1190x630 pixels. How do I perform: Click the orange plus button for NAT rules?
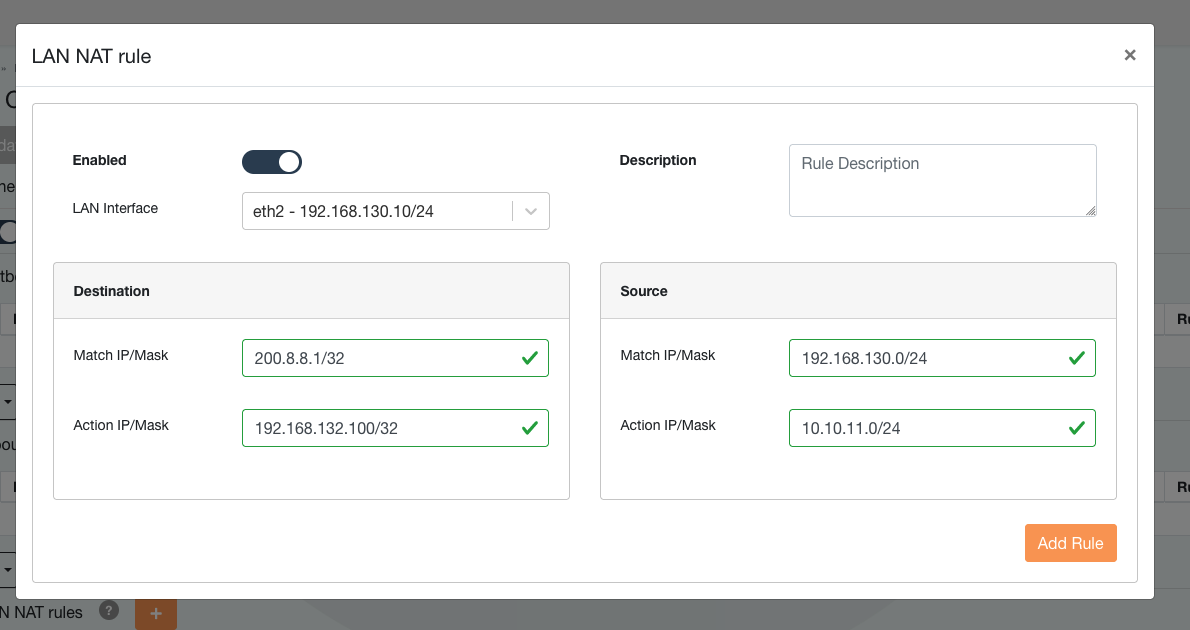click(x=156, y=613)
